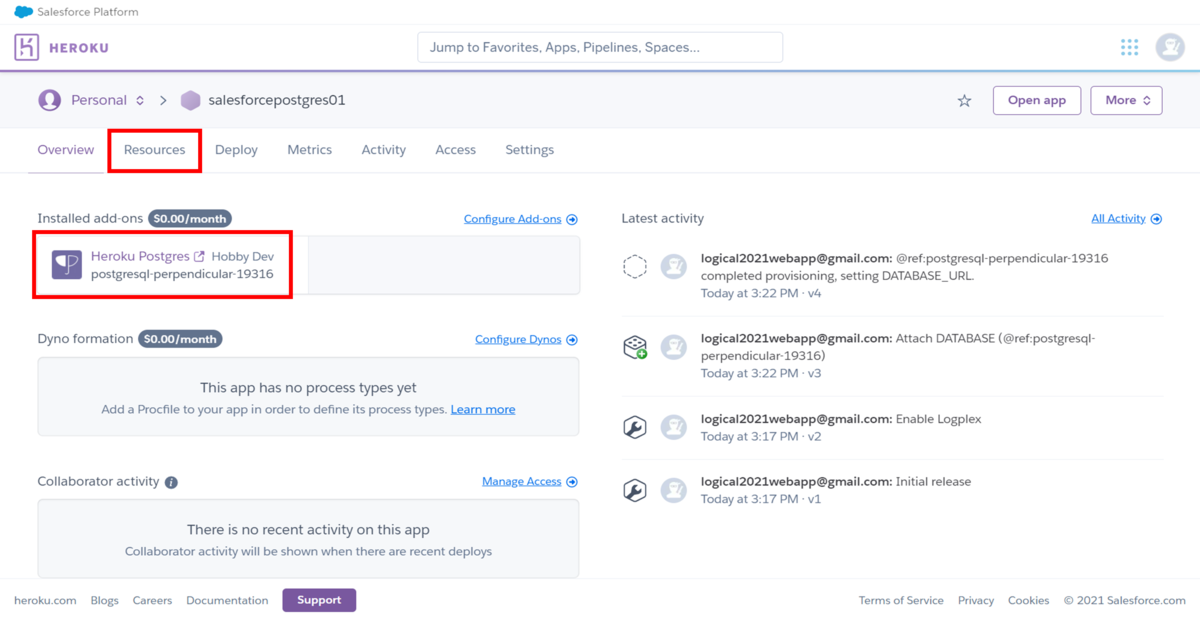This screenshot has height=621, width=1200.
Task: Open the More dropdown menu
Action: click(x=1127, y=100)
